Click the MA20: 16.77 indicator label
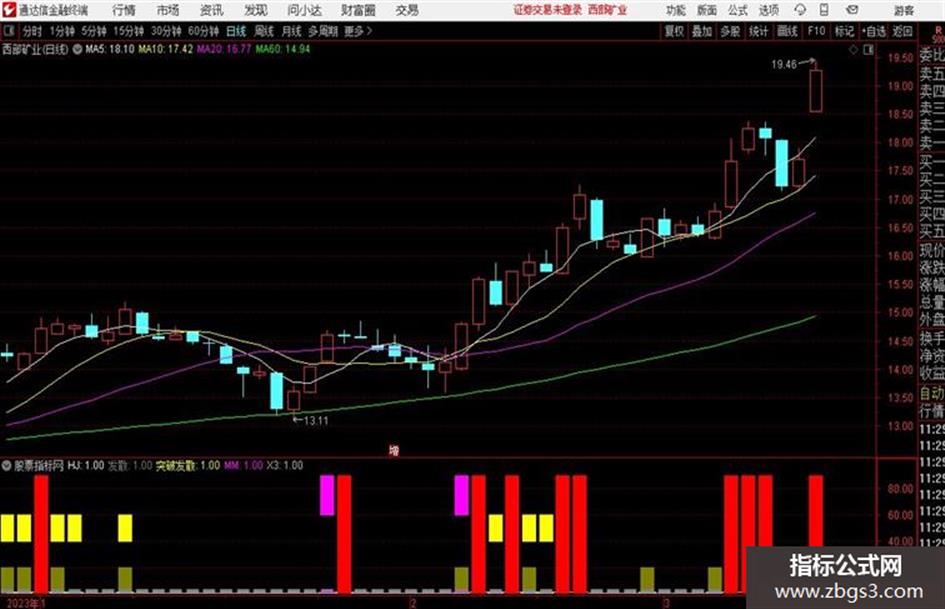Screen dimensions: 945x609 tap(224, 49)
